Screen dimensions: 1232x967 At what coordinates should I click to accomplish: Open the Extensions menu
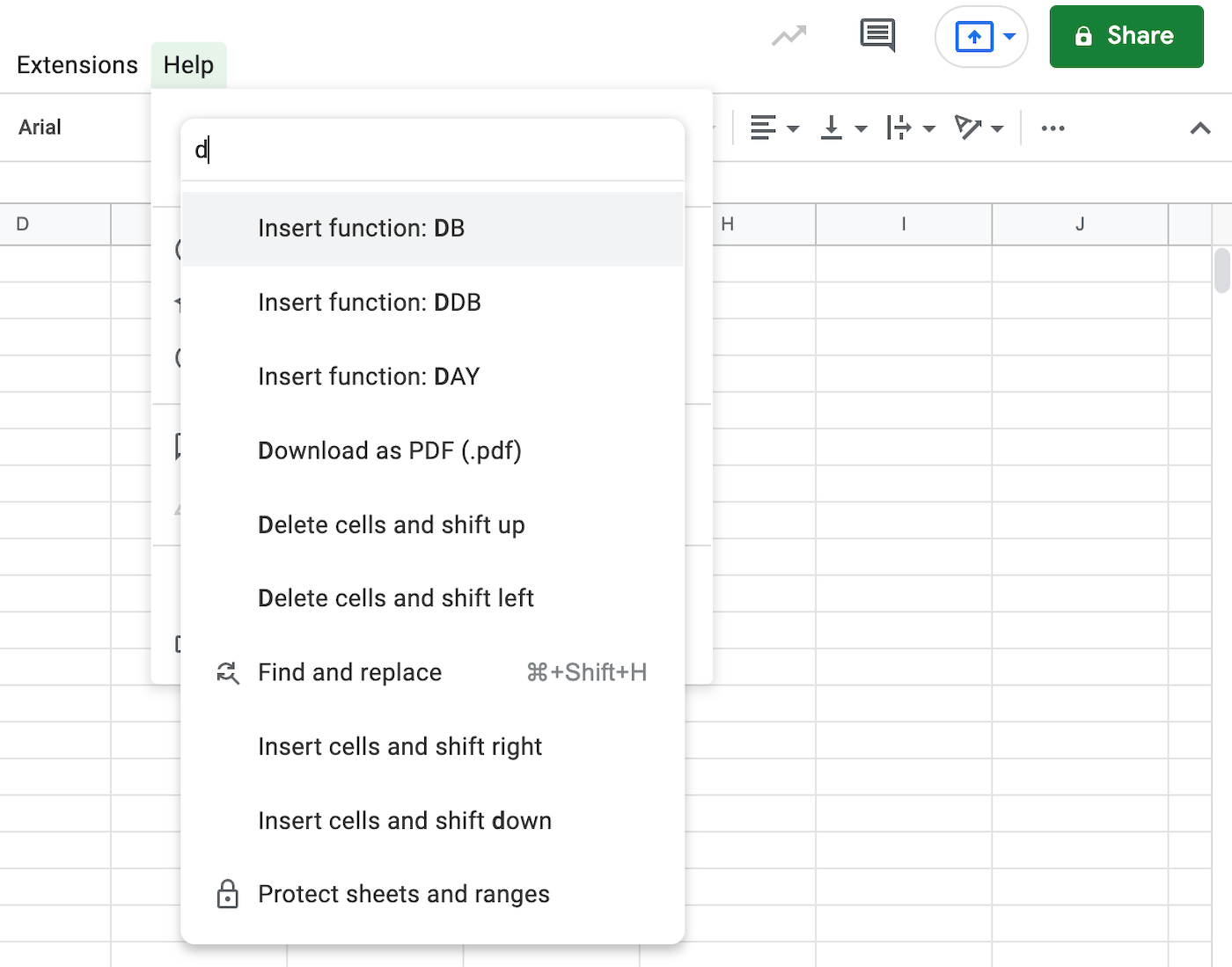point(77,64)
